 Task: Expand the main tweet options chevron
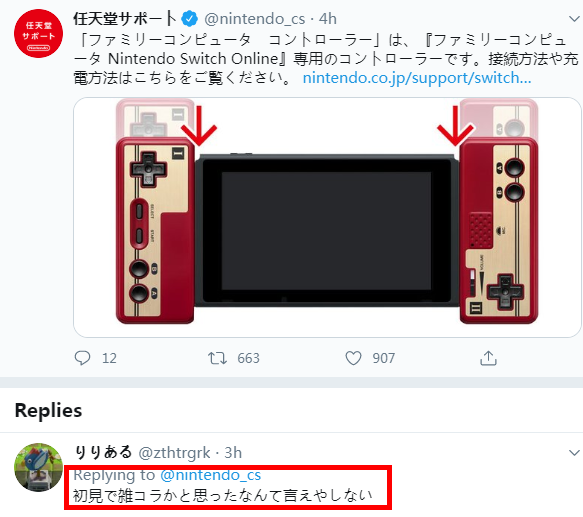pyautogui.click(x=574, y=19)
